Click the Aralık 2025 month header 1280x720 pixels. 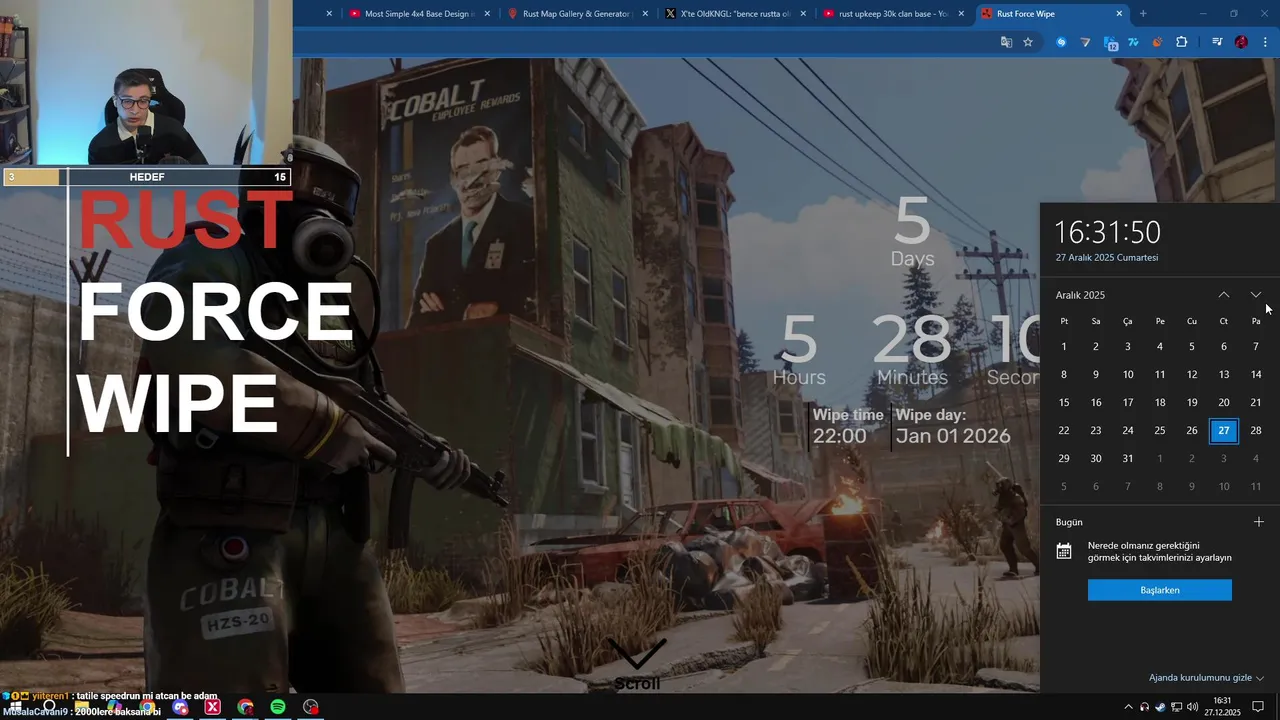pyautogui.click(x=1080, y=295)
